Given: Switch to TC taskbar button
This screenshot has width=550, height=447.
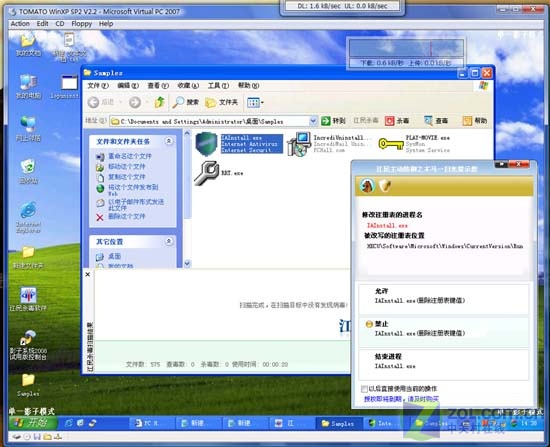Looking at the screenshot, I should (x=152, y=423).
